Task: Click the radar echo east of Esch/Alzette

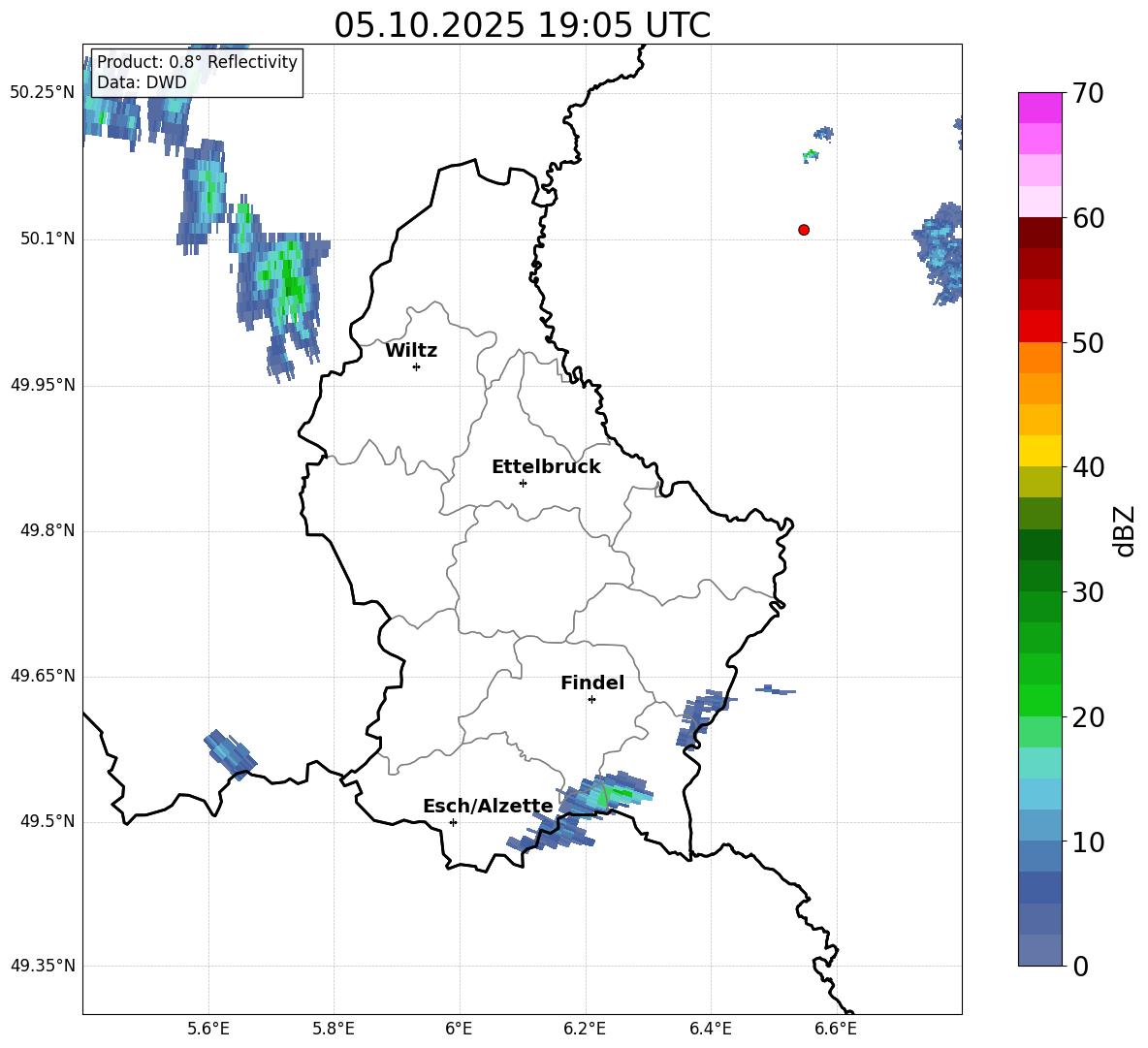Action: click(x=580, y=812)
